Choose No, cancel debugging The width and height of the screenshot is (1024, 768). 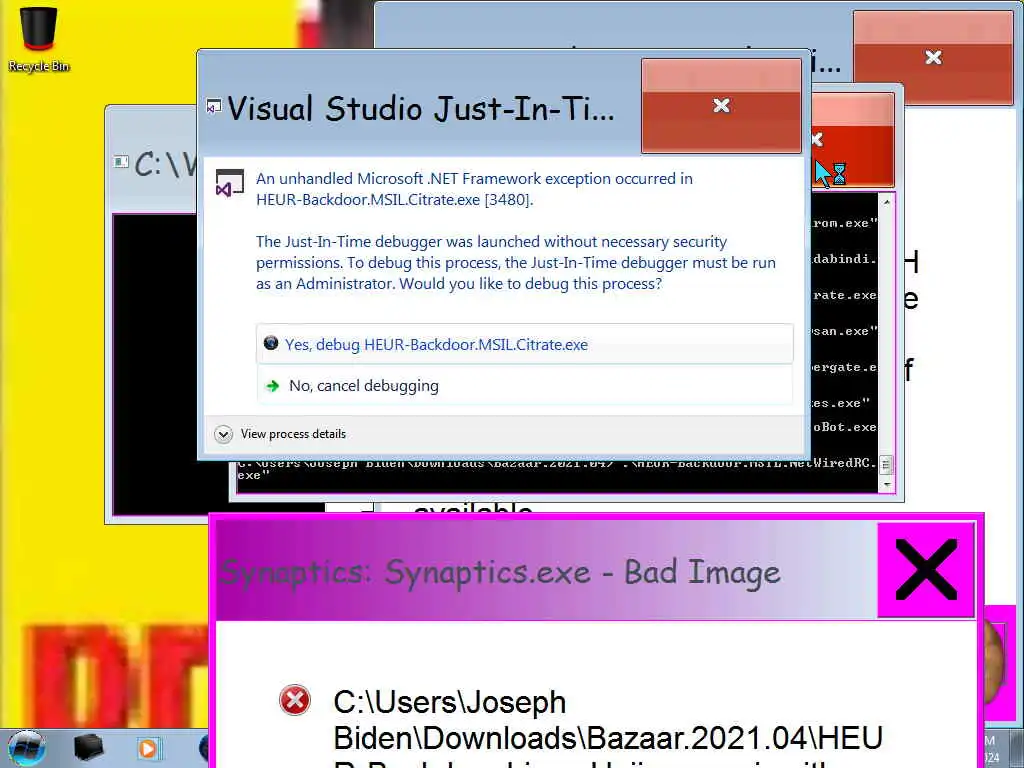[524, 385]
